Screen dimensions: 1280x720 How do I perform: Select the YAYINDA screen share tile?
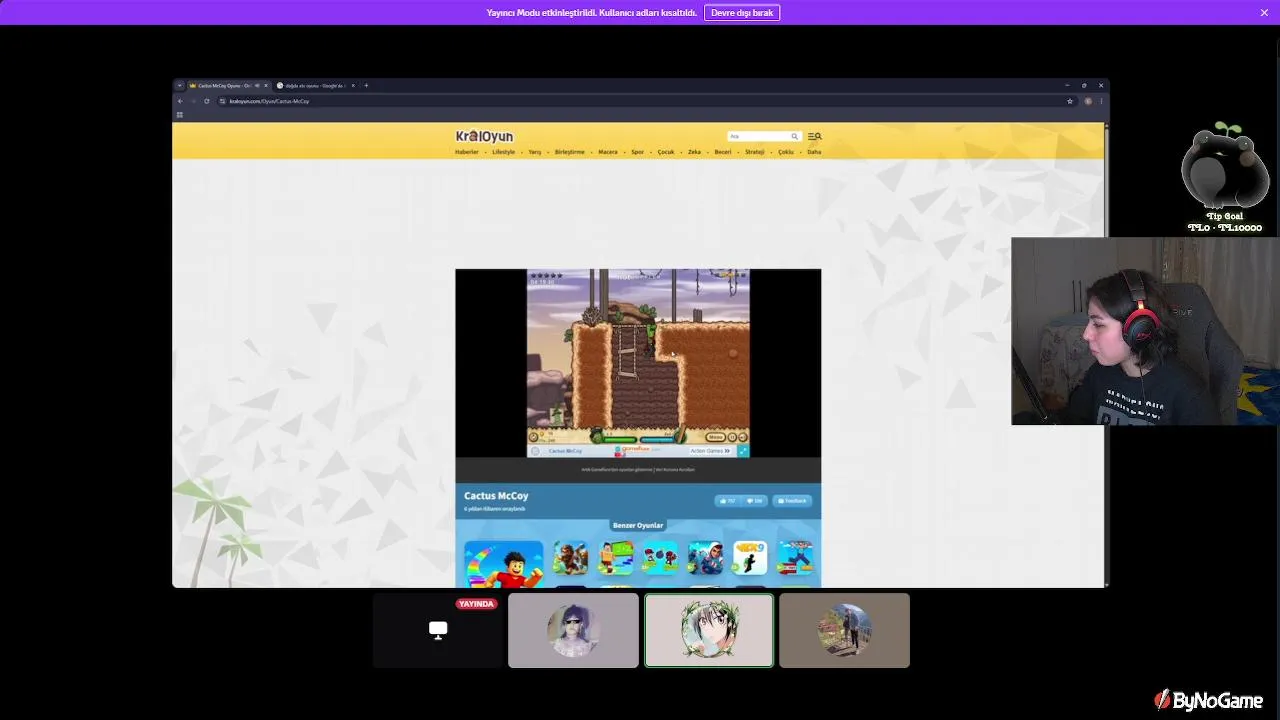(x=438, y=630)
